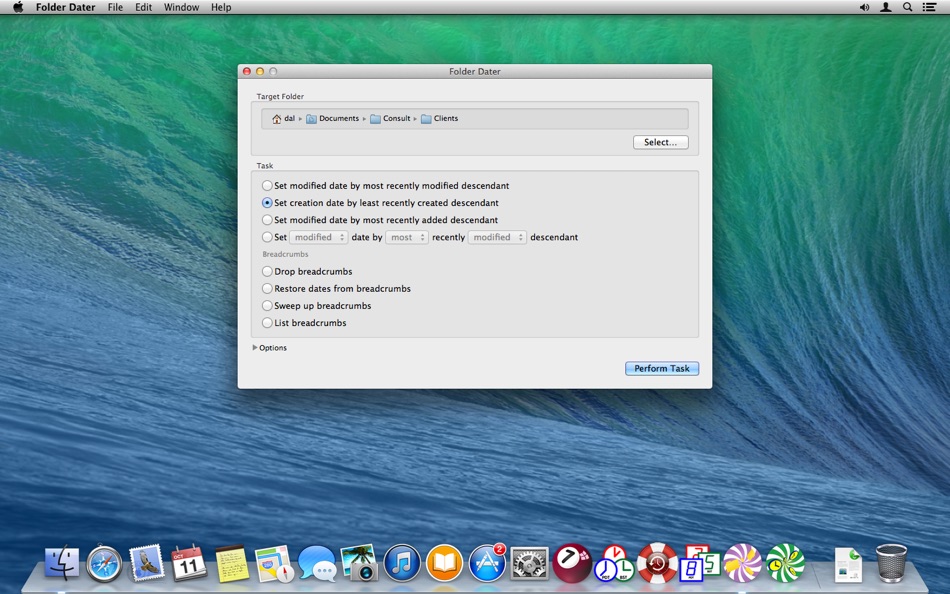Expand the Options disclosure triangle
Image resolution: width=950 pixels, height=594 pixels.
[255, 347]
